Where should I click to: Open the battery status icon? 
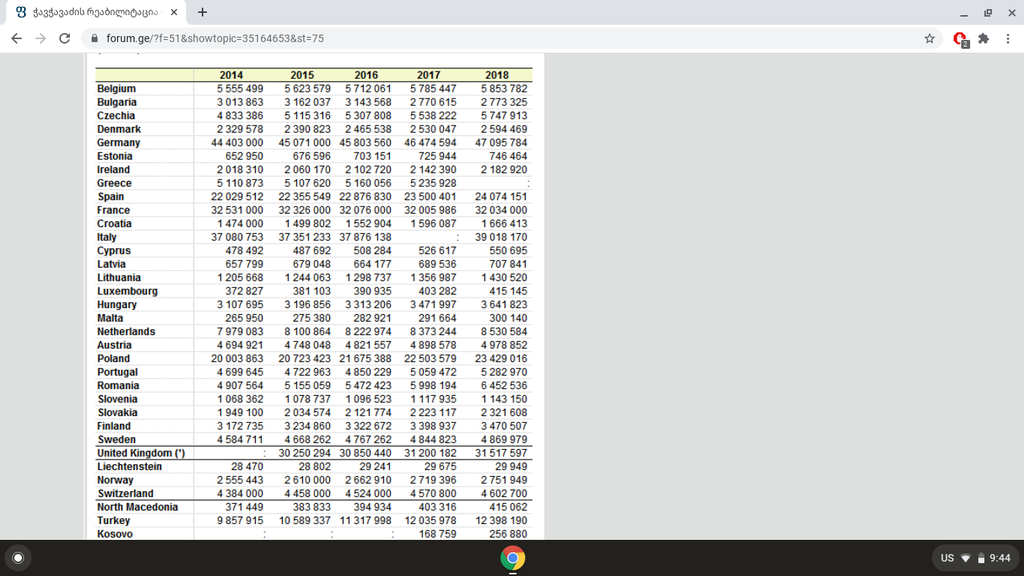981,558
